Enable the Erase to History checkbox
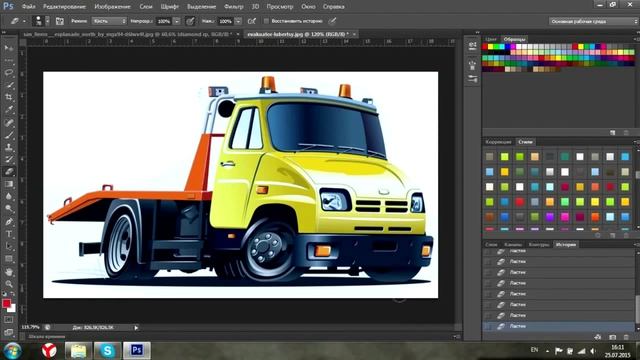640x360 pixels. [x=266, y=21]
